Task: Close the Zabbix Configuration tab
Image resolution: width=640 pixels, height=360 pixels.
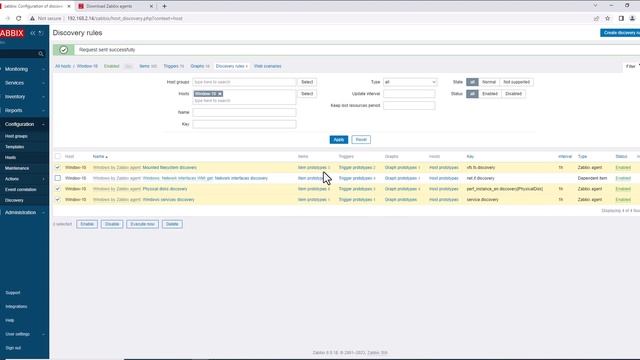Action: click(69, 6)
